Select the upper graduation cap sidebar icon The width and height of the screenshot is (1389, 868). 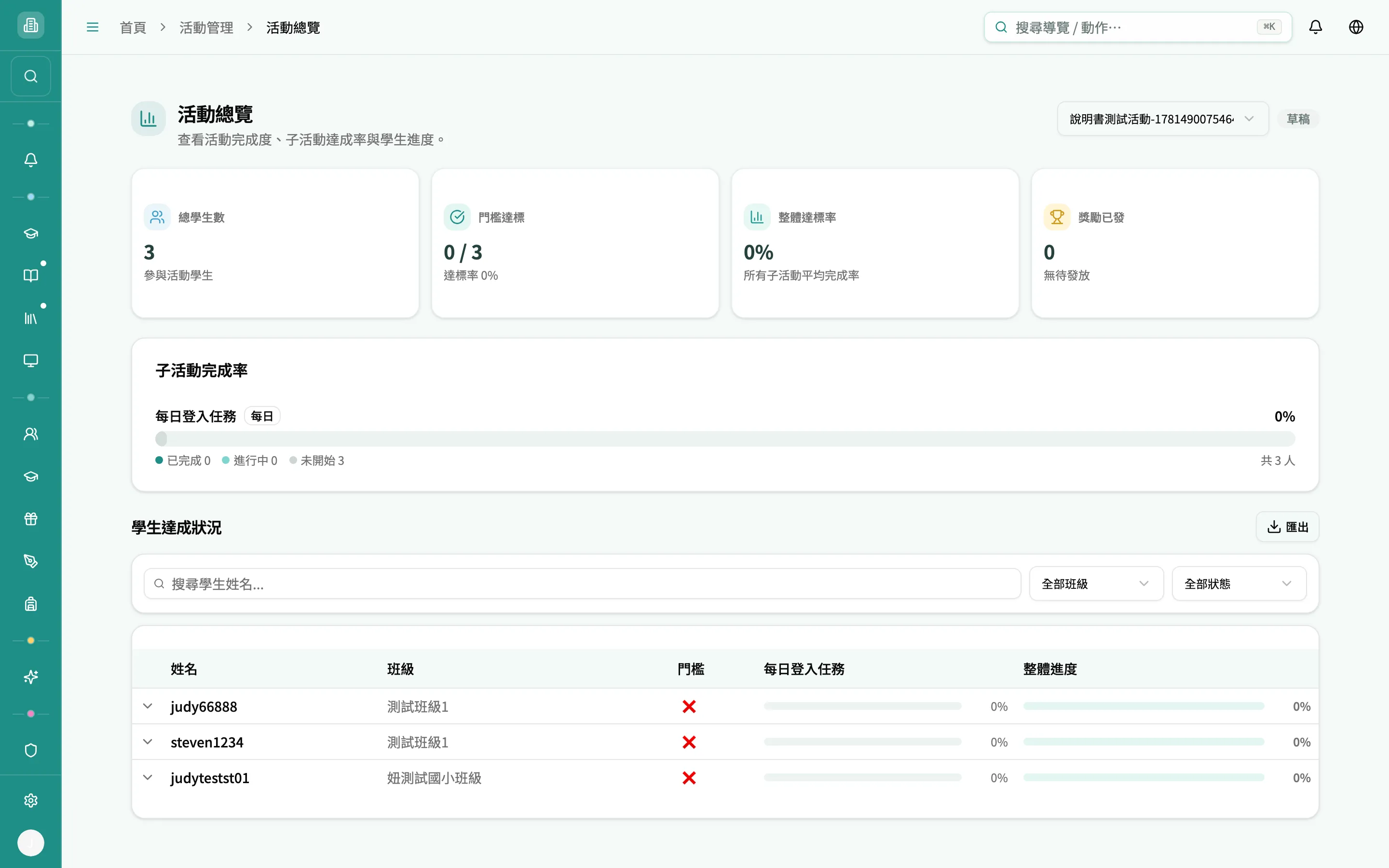click(30, 233)
